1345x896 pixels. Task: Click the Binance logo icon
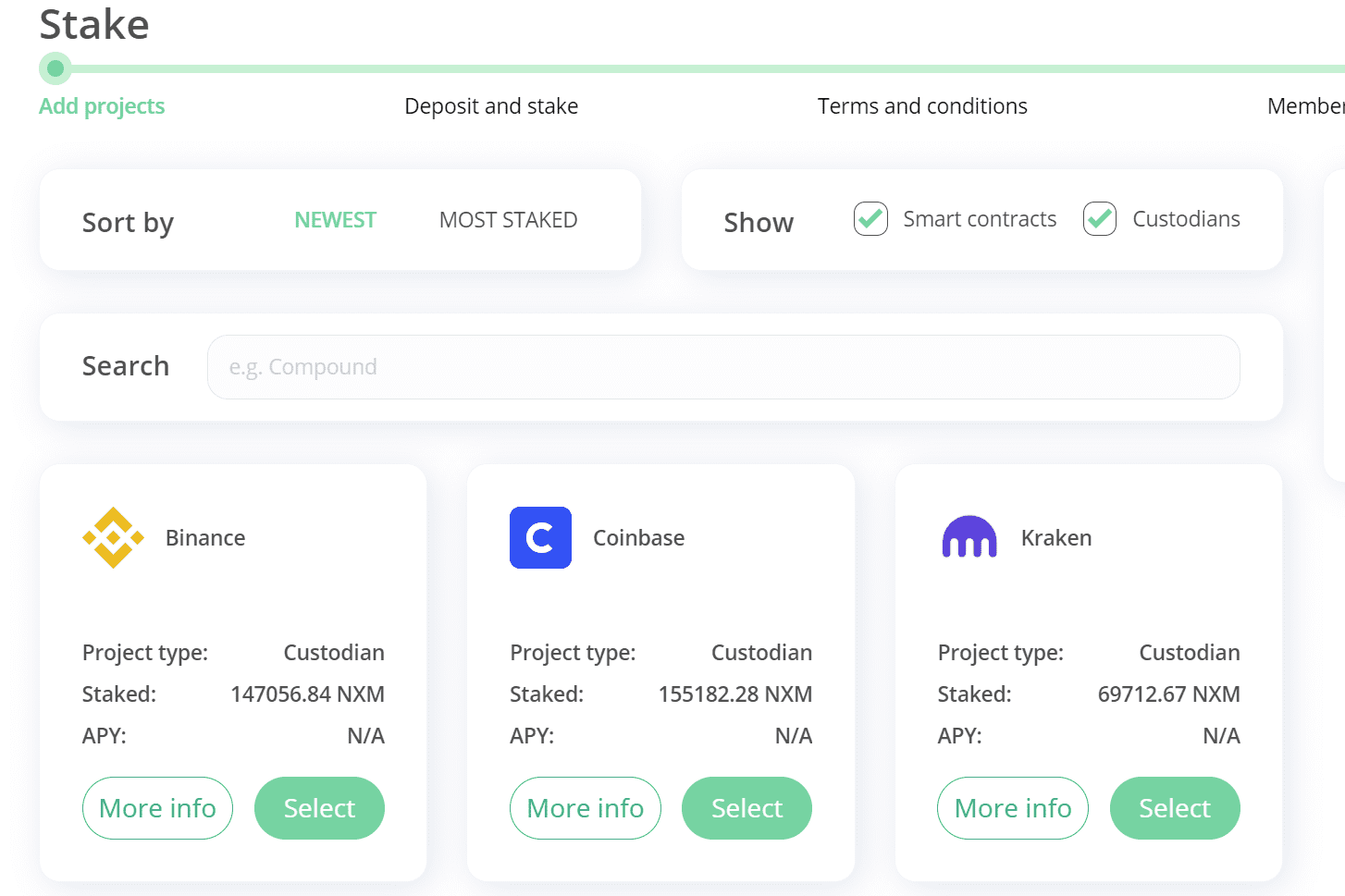(113, 537)
